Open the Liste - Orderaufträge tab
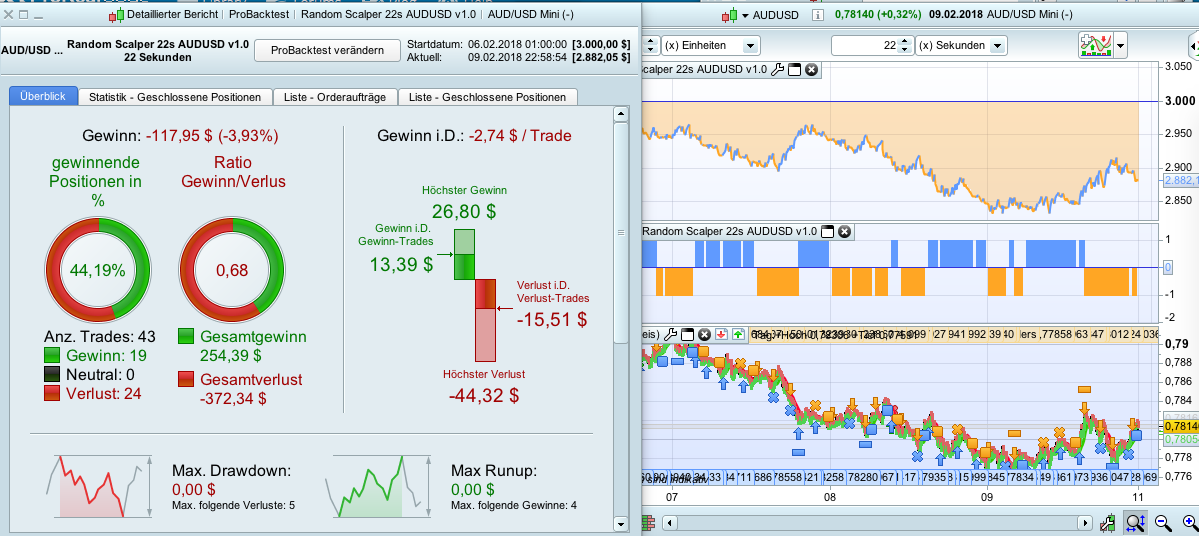Image resolution: width=1199 pixels, height=536 pixels. tap(336, 97)
